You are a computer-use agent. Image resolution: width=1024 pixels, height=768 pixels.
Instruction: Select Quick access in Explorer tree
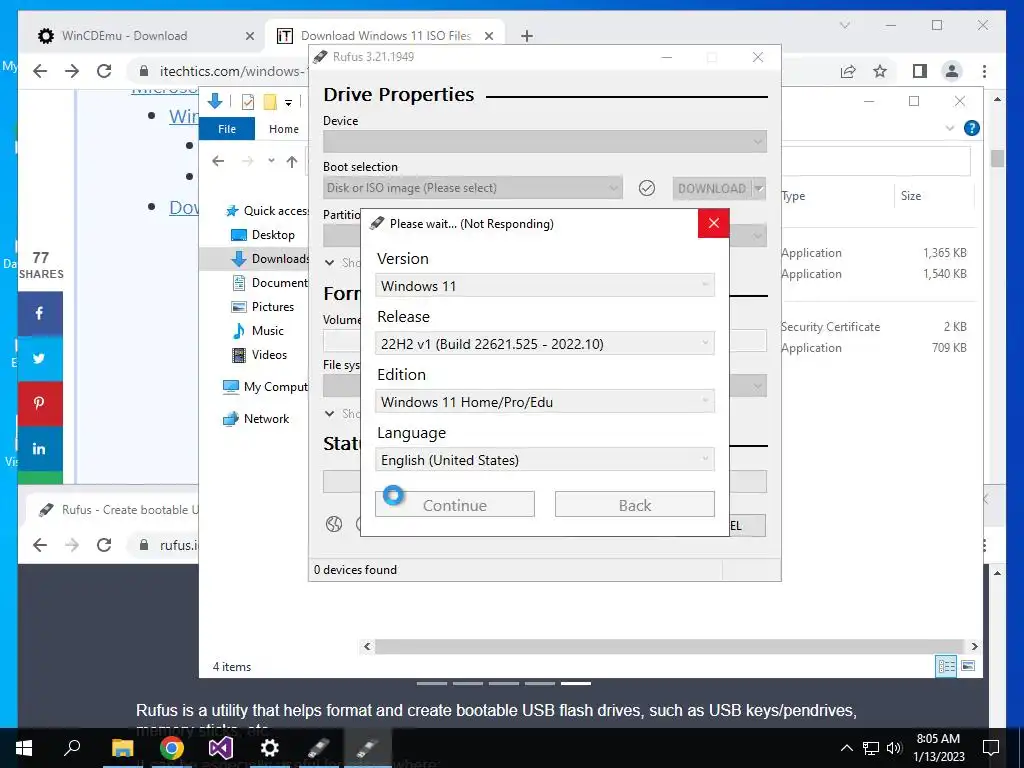(x=266, y=210)
